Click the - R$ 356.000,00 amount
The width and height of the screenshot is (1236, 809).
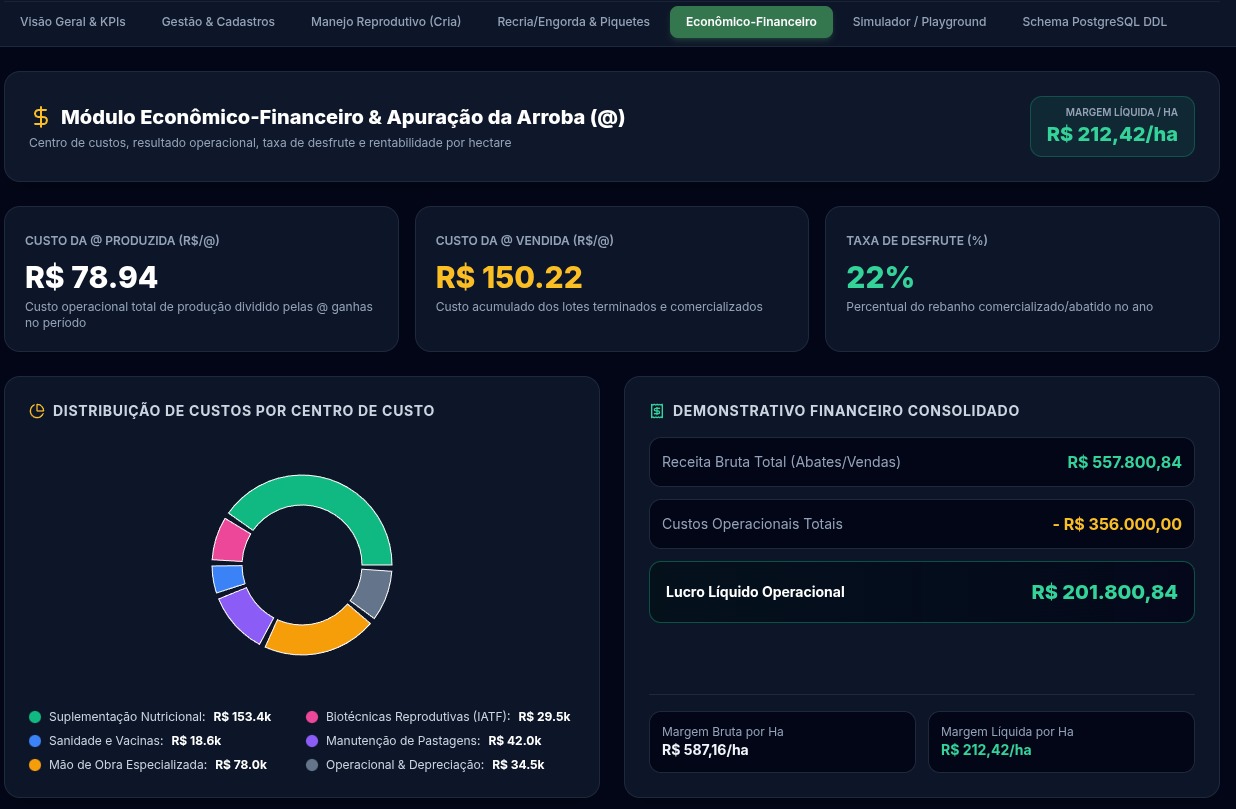[1117, 524]
